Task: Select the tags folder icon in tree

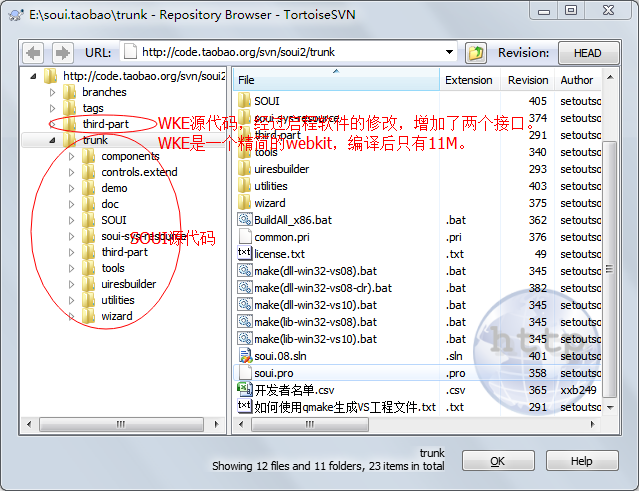Action: tap(70, 108)
